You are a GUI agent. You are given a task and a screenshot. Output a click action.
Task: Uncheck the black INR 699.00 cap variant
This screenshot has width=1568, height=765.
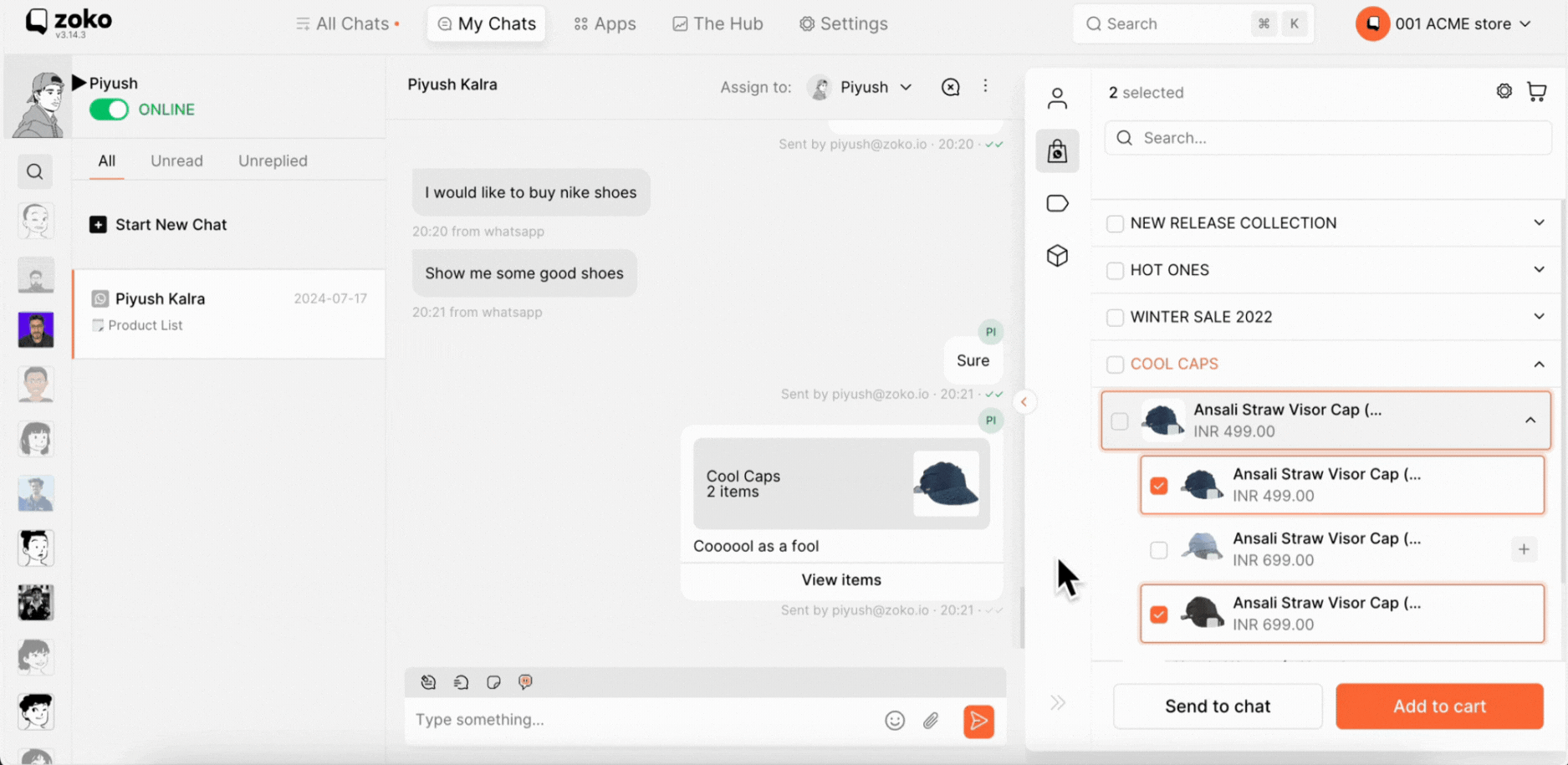(1158, 615)
